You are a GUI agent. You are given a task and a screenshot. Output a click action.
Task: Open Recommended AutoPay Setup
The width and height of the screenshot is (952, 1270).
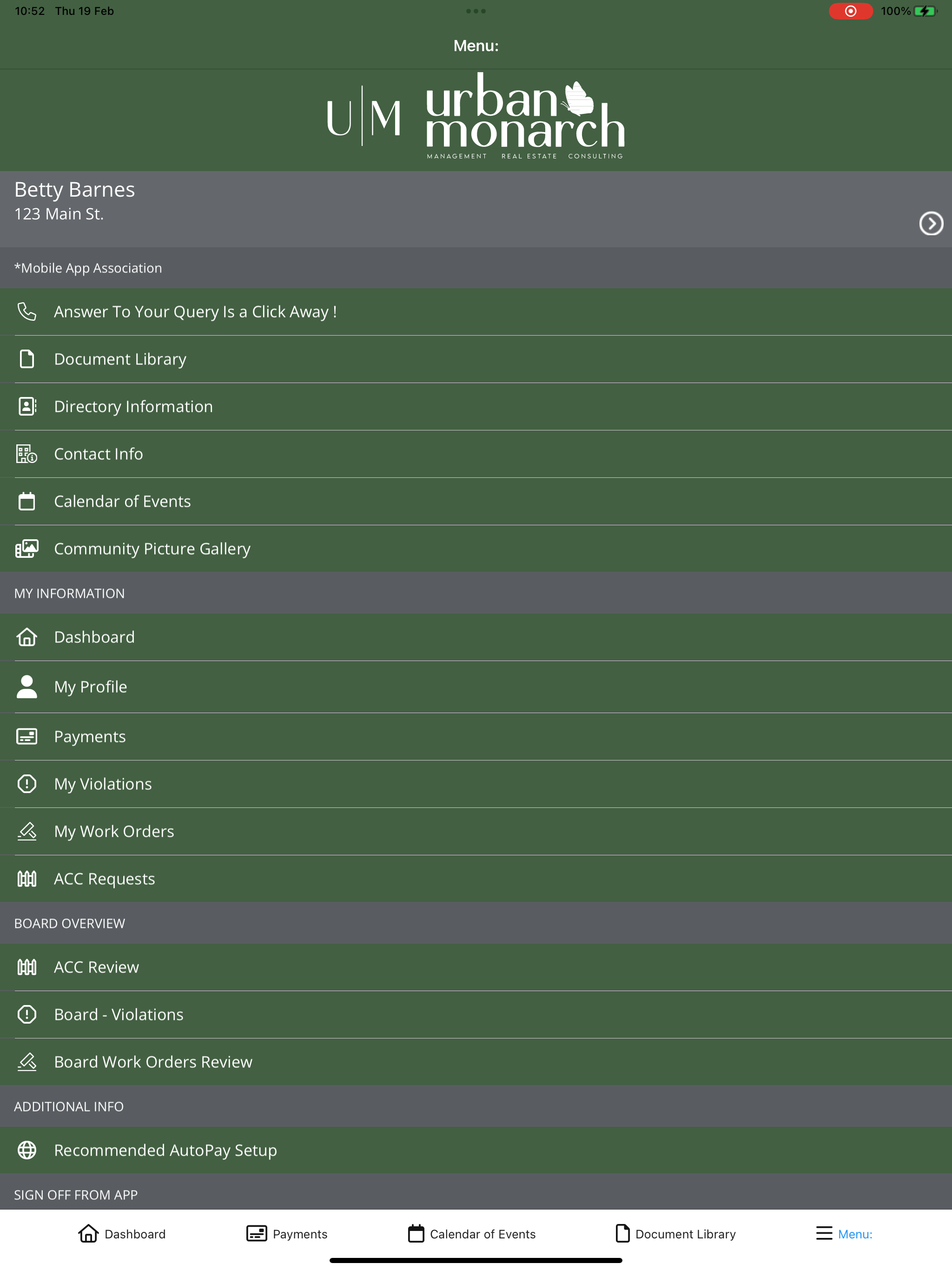[476, 1150]
